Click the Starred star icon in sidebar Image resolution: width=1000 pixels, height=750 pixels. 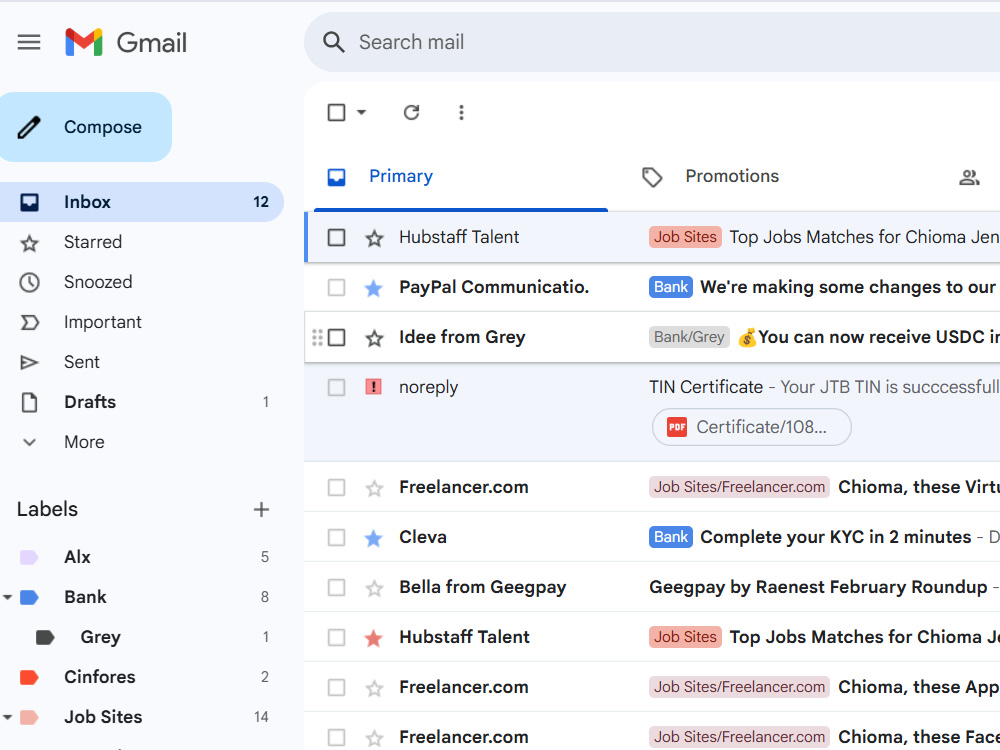coord(29,243)
